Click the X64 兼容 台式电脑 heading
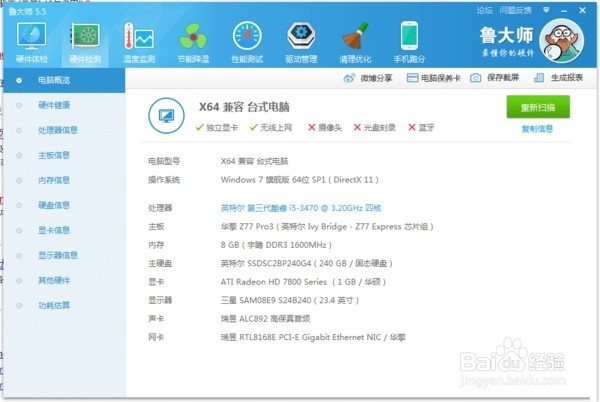The width and height of the screenshot is (600, 402). pos(244,107)
